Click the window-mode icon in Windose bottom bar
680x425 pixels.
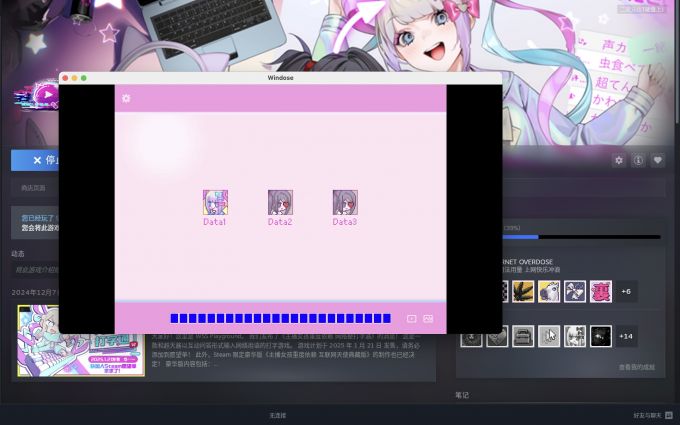coord(412,319)
